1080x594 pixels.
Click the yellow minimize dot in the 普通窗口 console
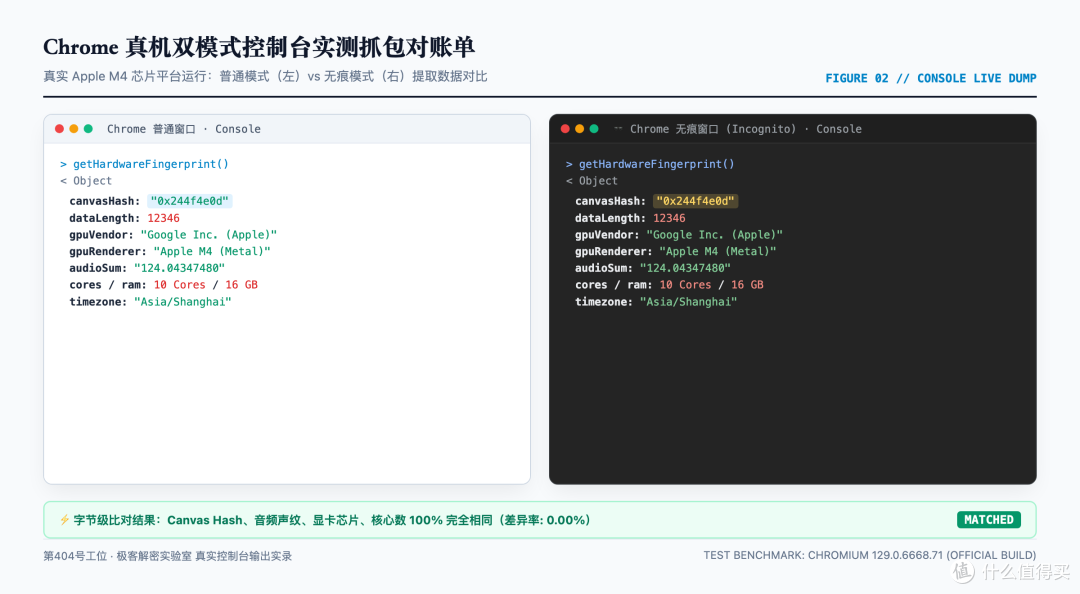click(x=74, y=129)
